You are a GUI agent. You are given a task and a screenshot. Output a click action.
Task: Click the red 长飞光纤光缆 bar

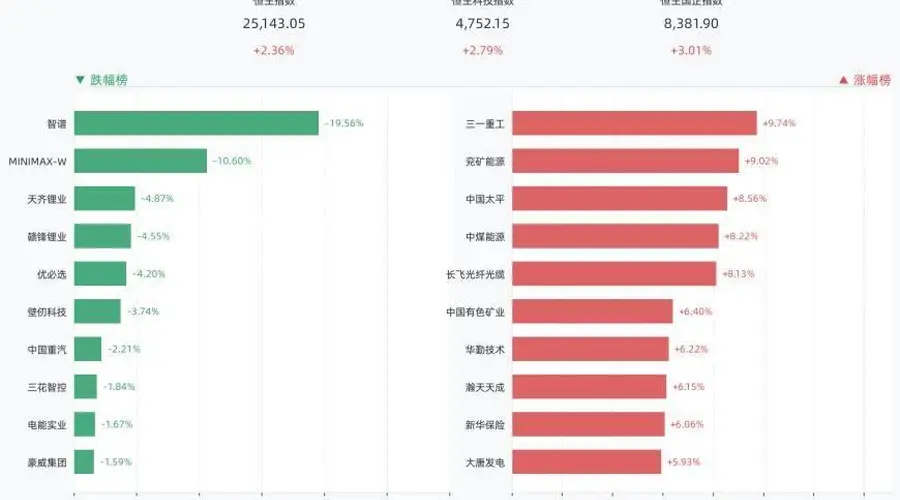click(x=614, y=273)
